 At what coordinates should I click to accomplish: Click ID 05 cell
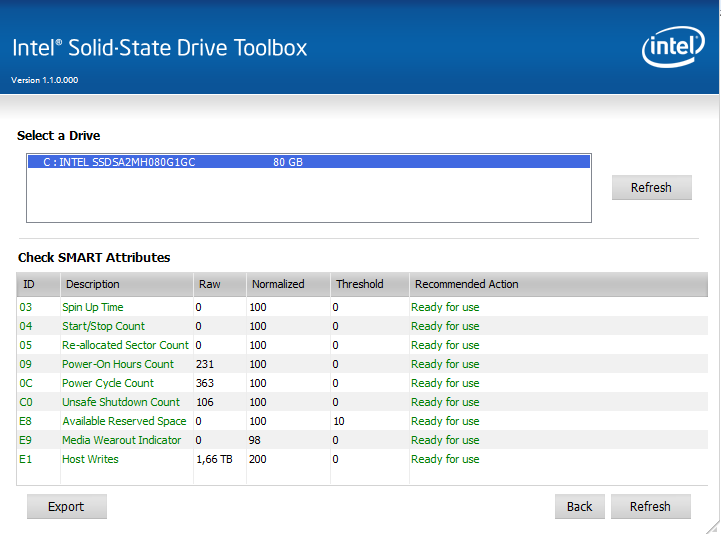tap(26, 345)
